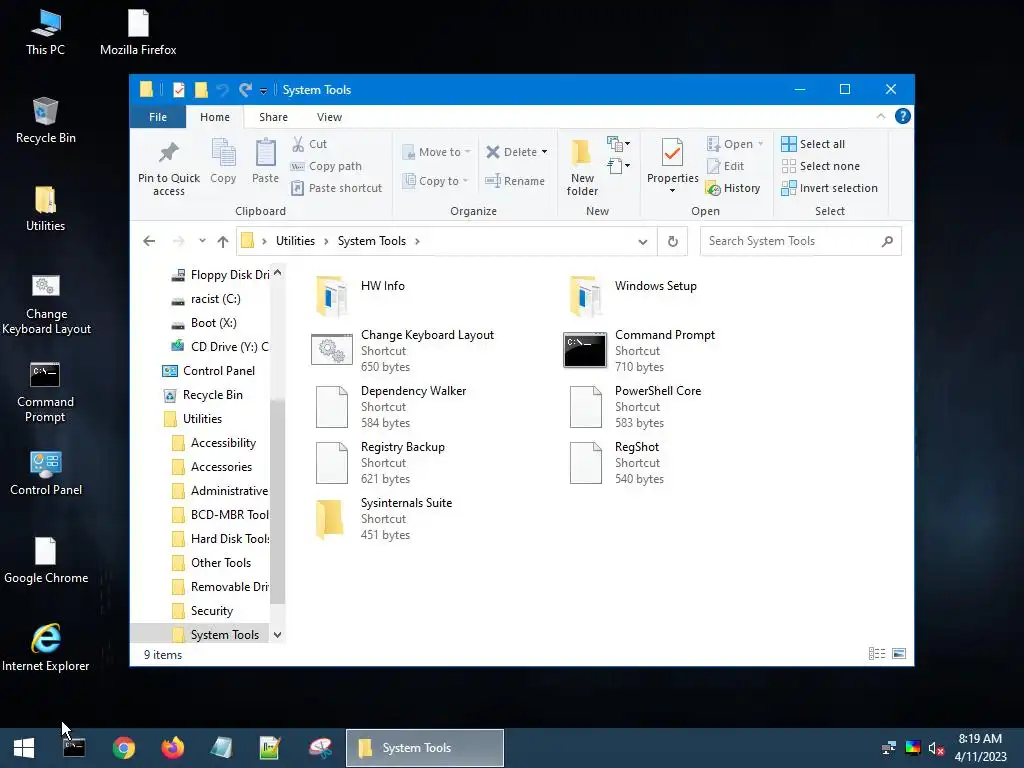Select Security folder in navigation tree
Screen dimensions: 1024x768
click(x=202, y=611)
